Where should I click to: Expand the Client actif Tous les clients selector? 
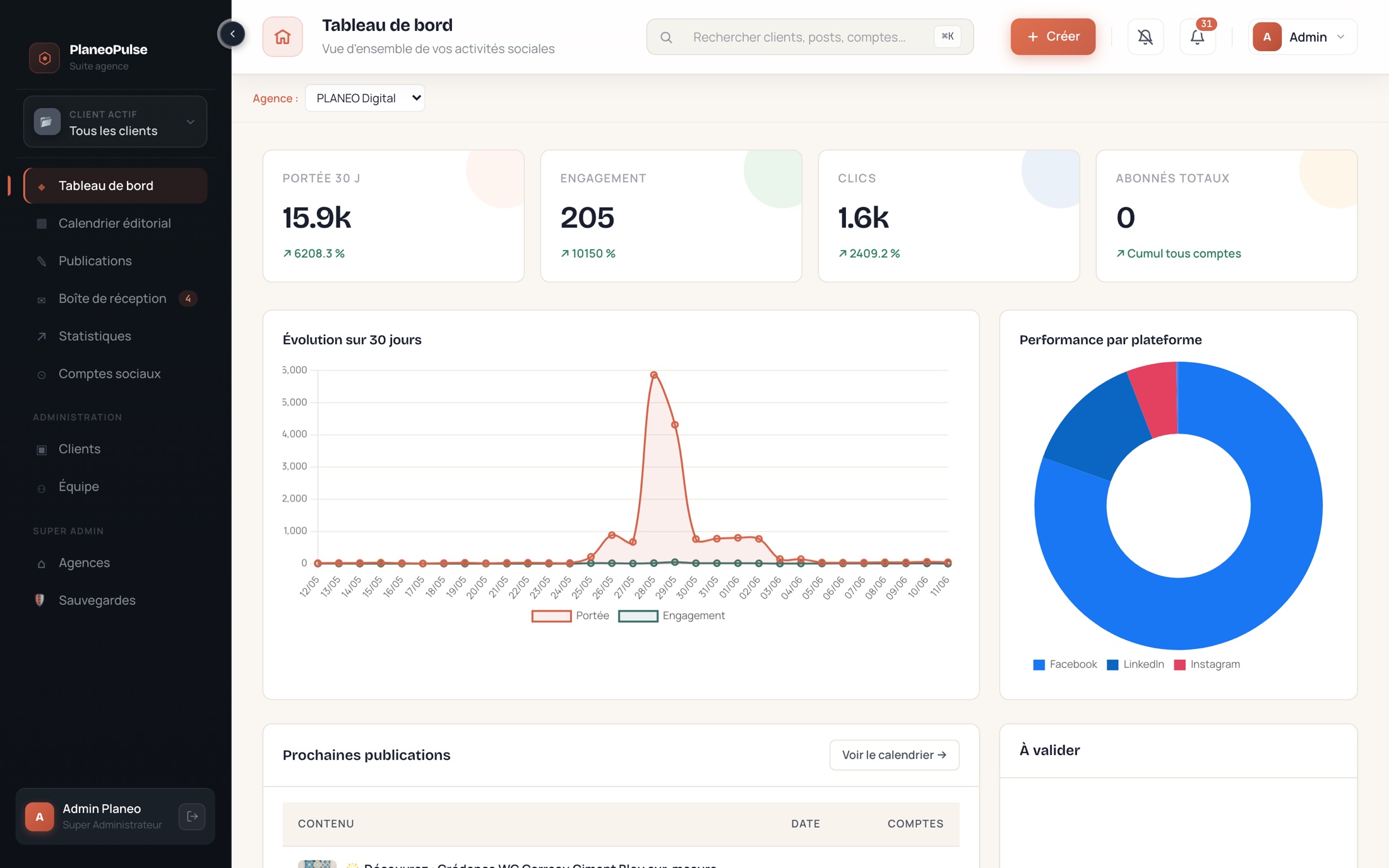115,121
